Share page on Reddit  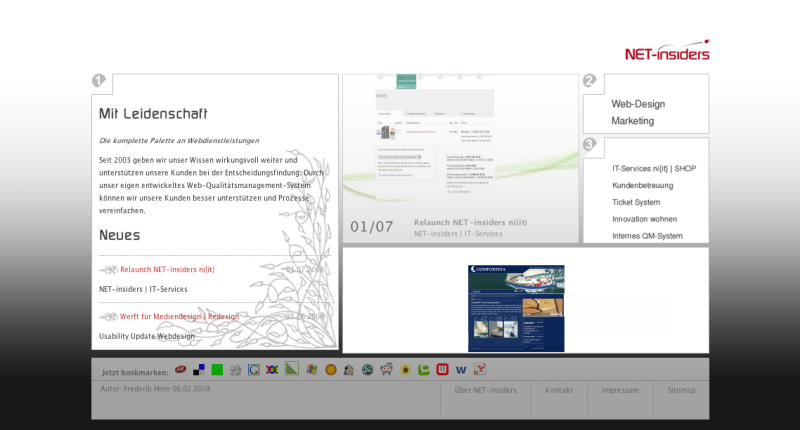[386, 369]
